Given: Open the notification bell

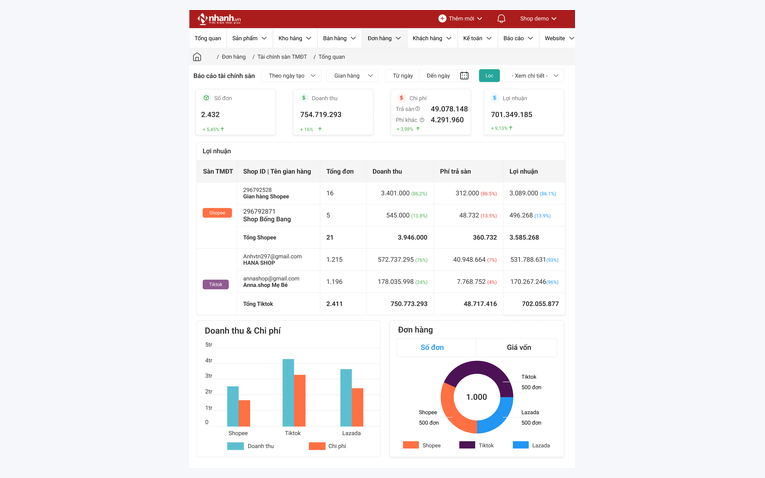Looking at the screenshot, I should tap(501, 19).
